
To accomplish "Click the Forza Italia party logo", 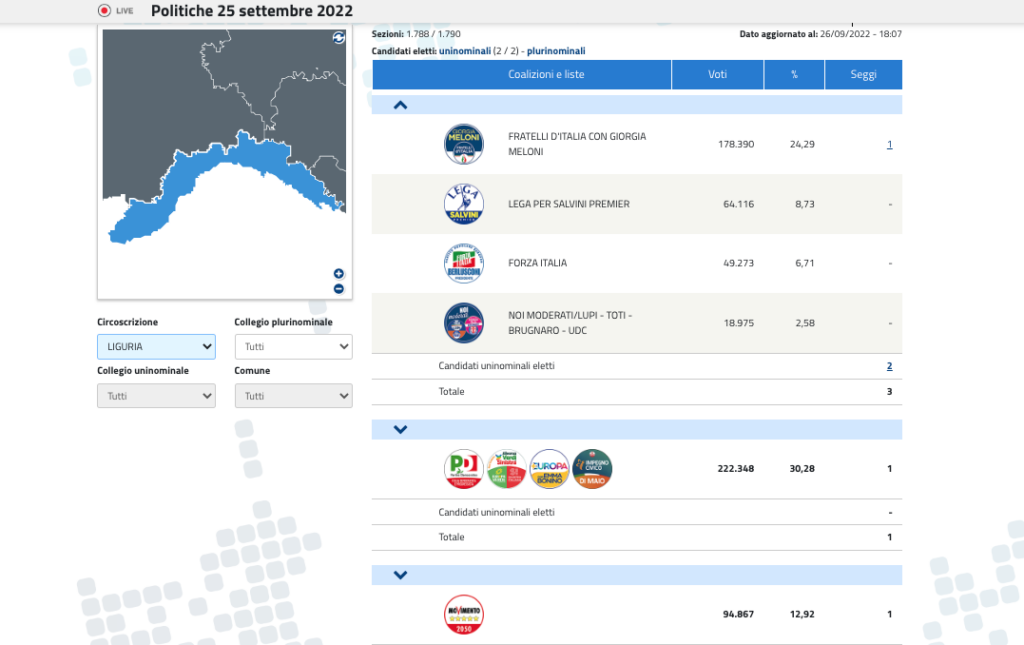I will [x=464, y=263].
